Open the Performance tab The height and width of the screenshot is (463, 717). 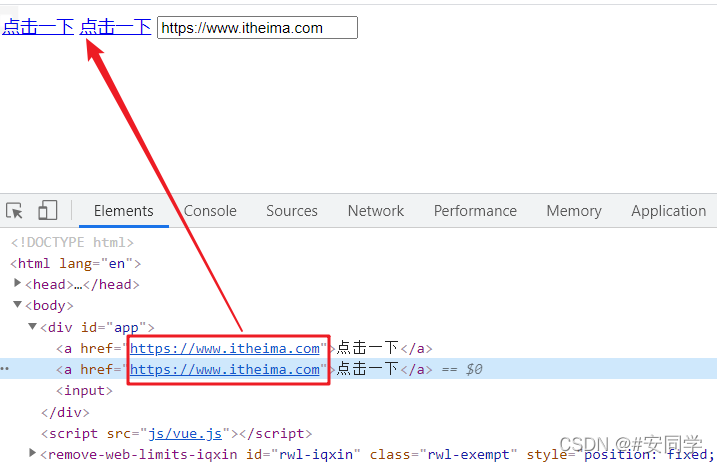(x=475, y=211)
